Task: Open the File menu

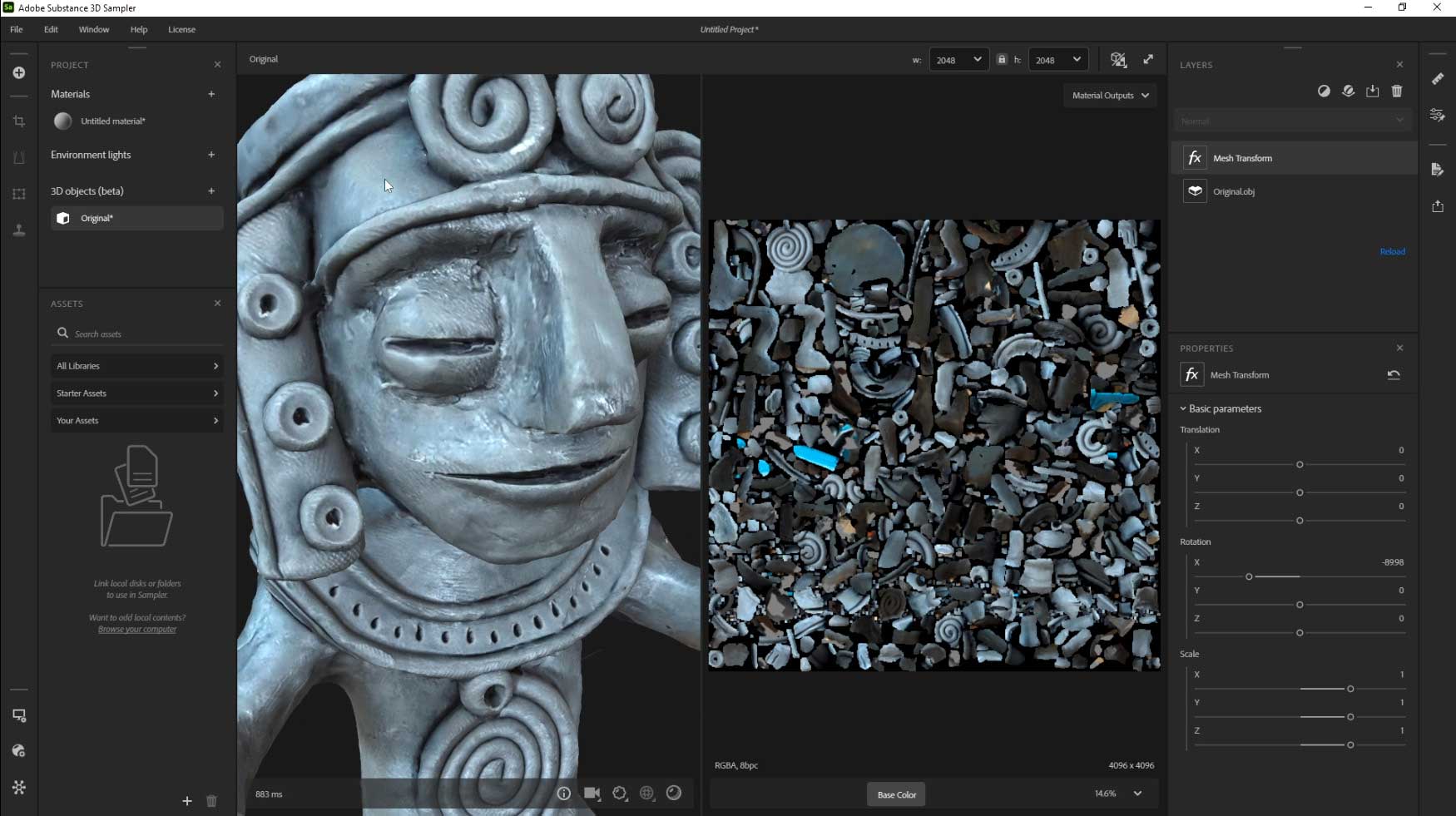Action: pos(17,29)
